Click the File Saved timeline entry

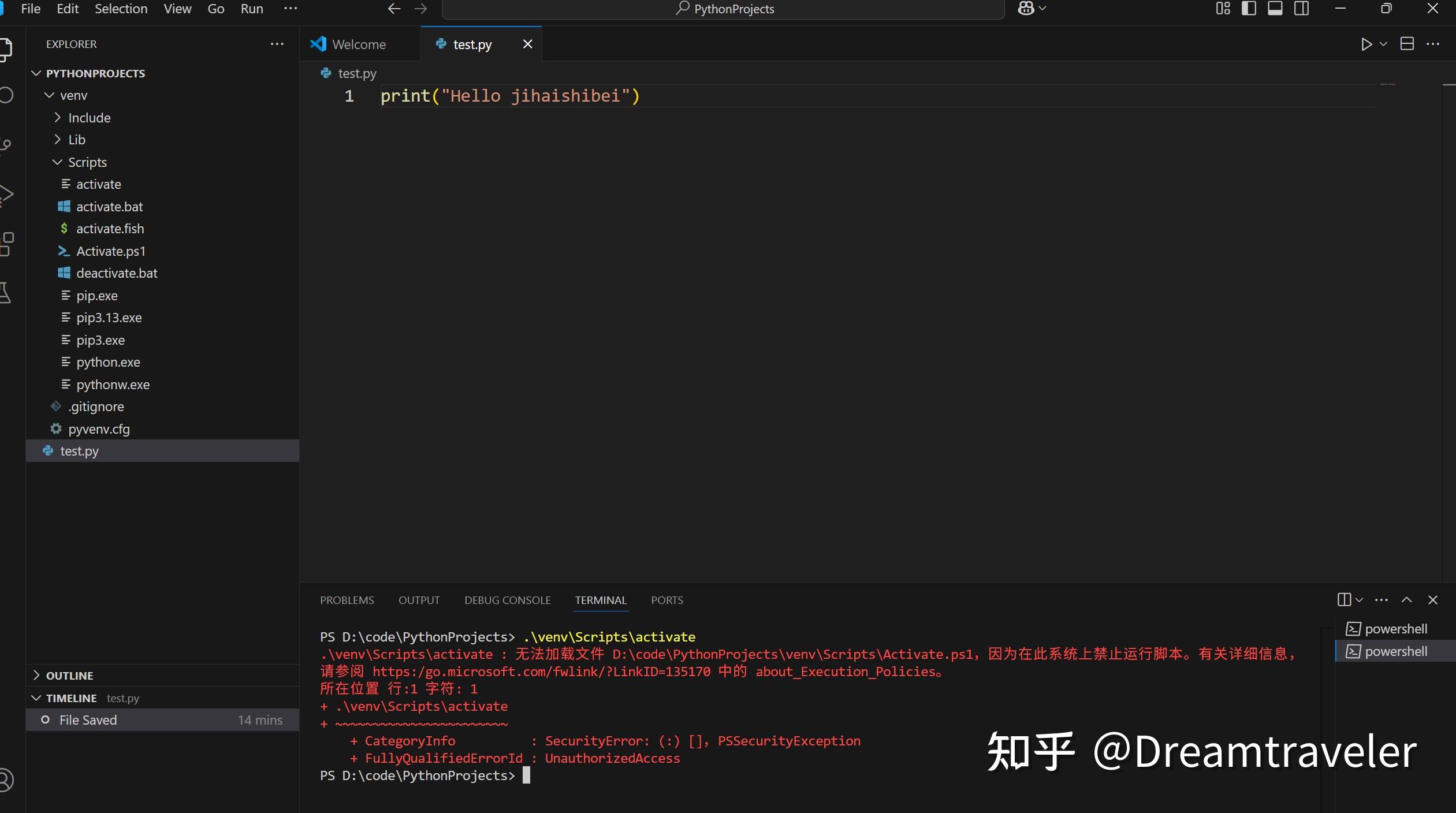(162, 720)
